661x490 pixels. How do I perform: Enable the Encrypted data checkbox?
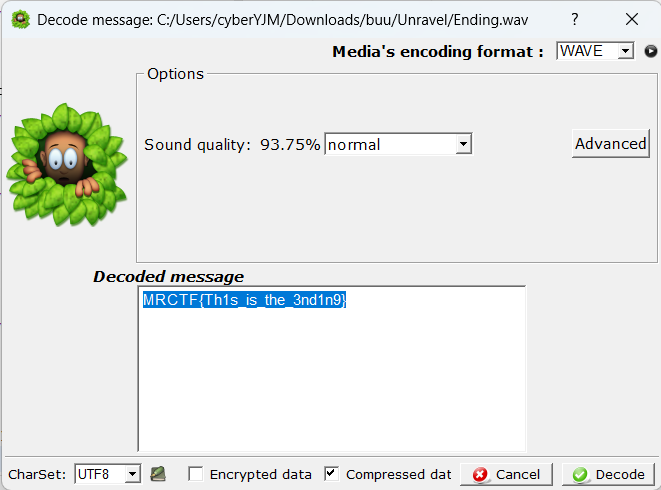[196, 474]
